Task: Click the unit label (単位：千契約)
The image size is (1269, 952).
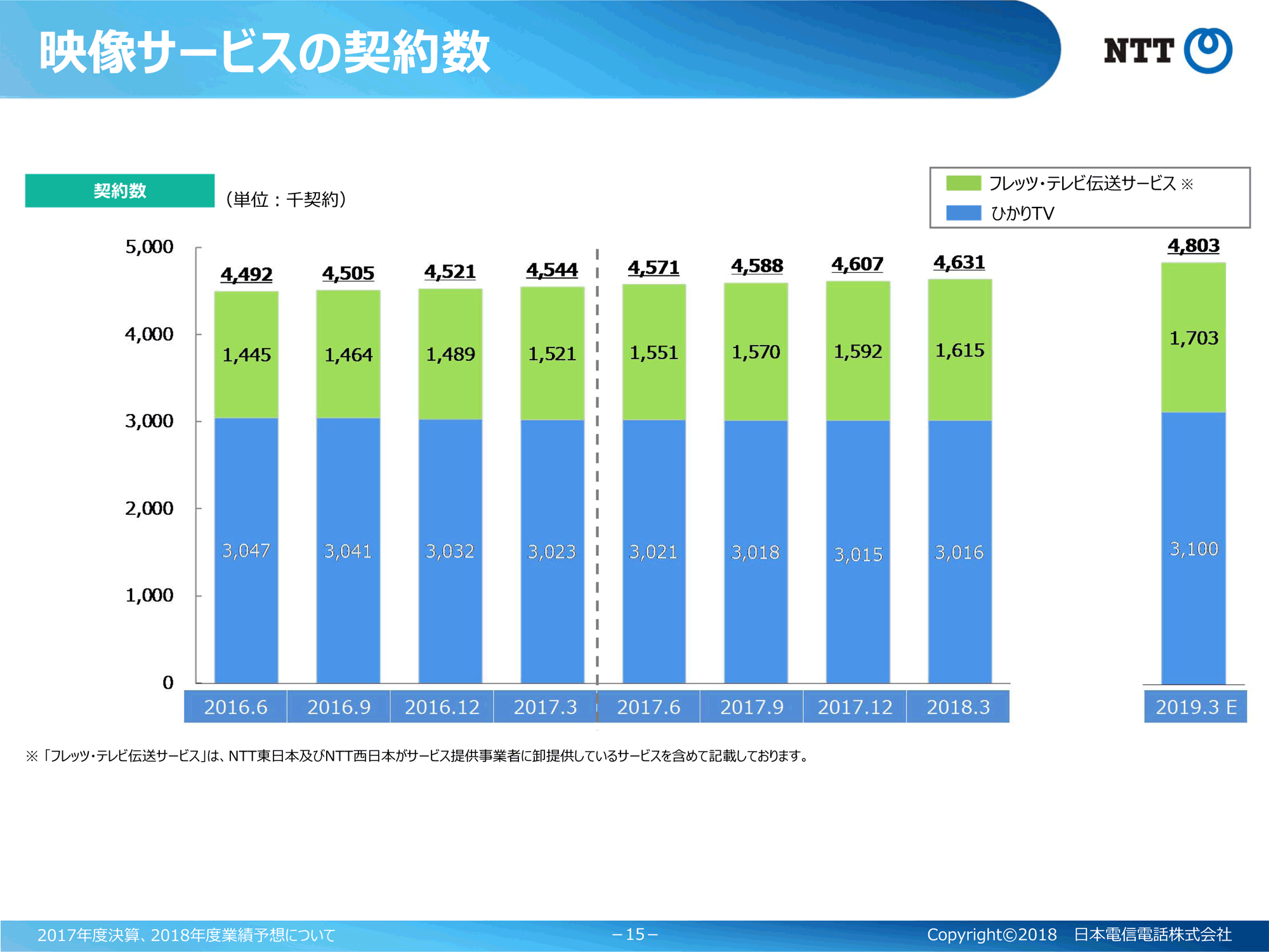Action: coord(286,199)
